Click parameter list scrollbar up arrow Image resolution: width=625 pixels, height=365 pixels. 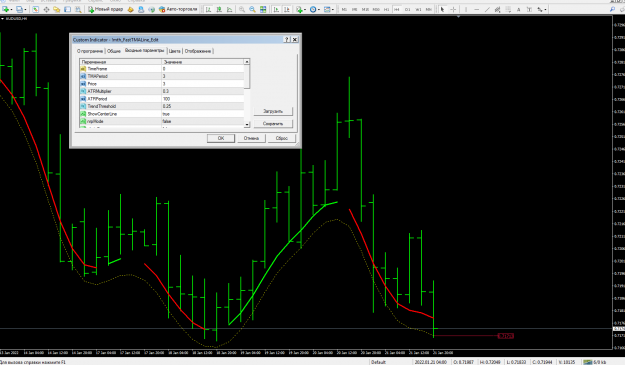[x=247, y=62]
